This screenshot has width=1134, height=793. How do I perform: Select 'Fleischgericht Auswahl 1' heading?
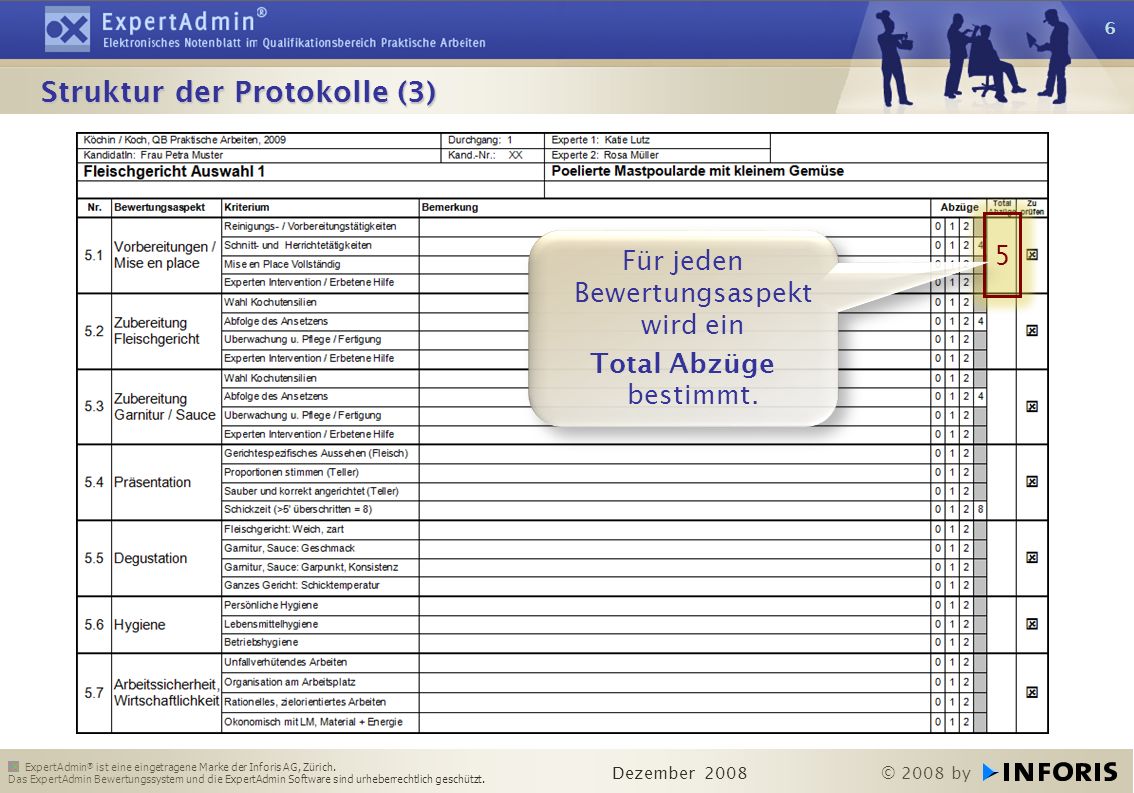coord(174,171)
